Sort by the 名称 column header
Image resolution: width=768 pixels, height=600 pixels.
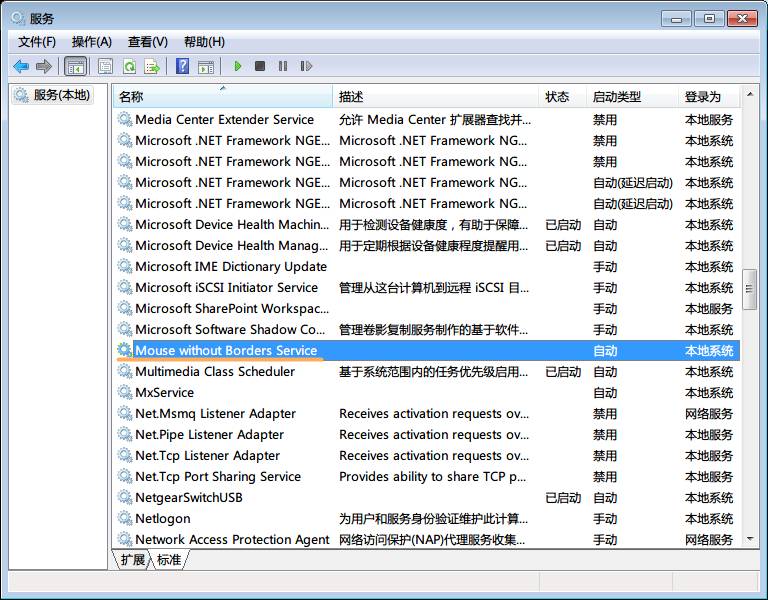click(222, 96)
